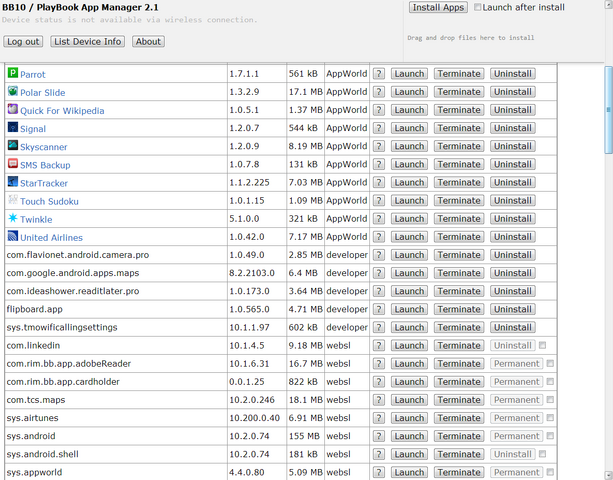Open the question mark info for com.tcs.maps
The image size is (613, 480).
(x=378, y=400)
